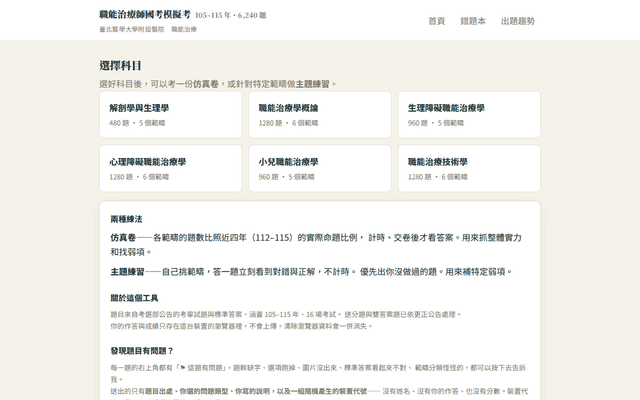The height and width of the screenshot is (400, 640).
Task: Click the 選擇科目 heading
Action: coord(120,65)
